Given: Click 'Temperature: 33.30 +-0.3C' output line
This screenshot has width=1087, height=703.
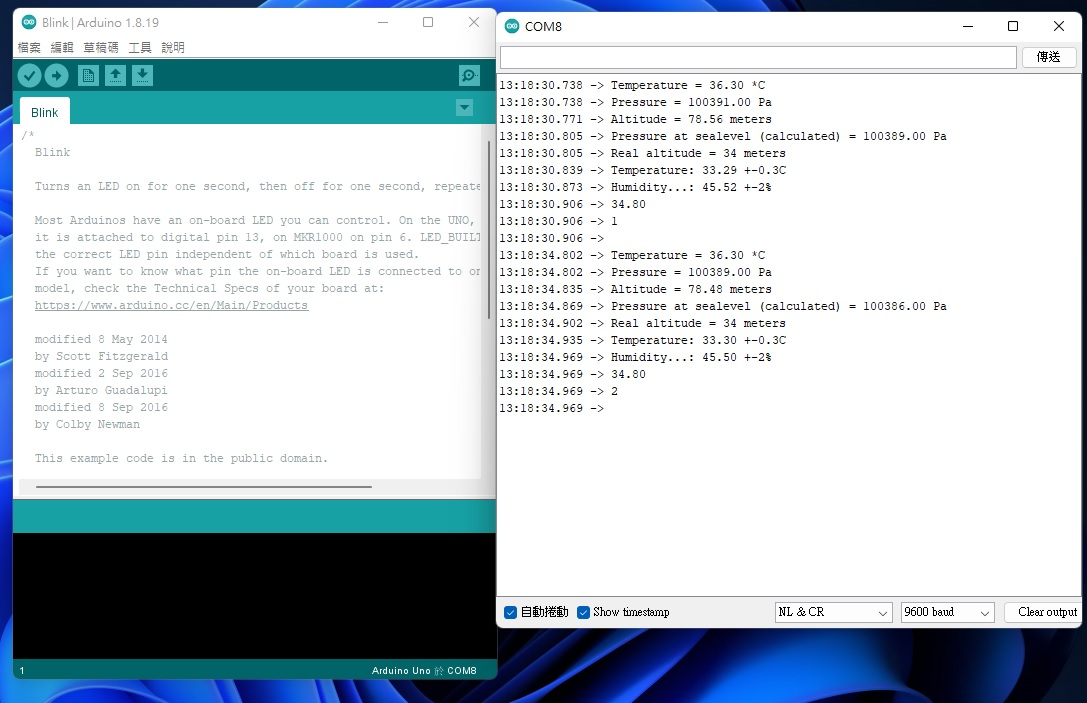Looking at the screenshot, I should 698,340.
